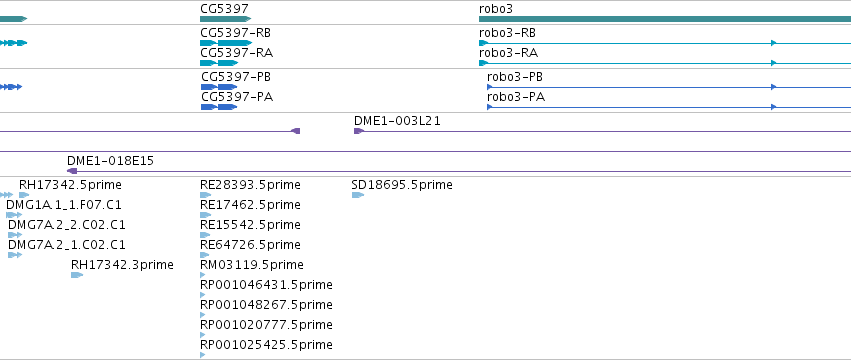Open the robo3-RA transcript label
Image resolution: width=851 pixels, height=360 pixels.
pyautogui.click(x=508, y=53)
